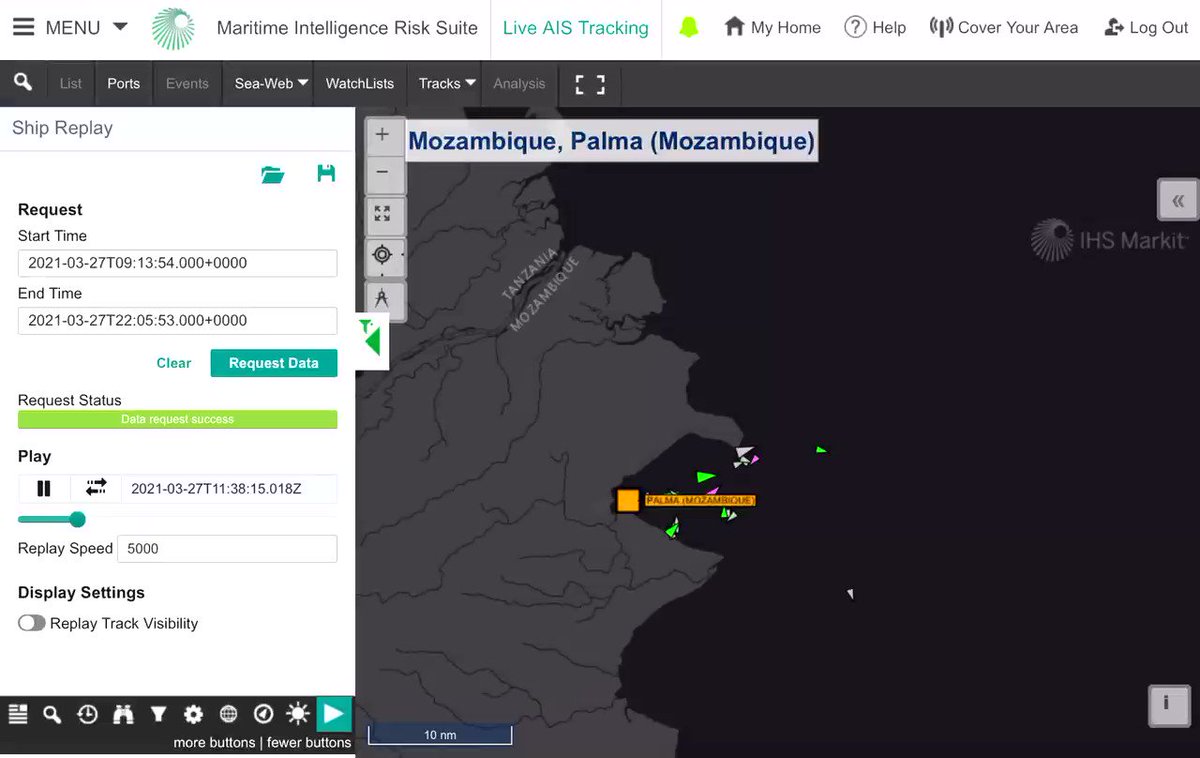Click the search magnifier in top toolbar
The image size is (1200, 758).
point(22,83)
